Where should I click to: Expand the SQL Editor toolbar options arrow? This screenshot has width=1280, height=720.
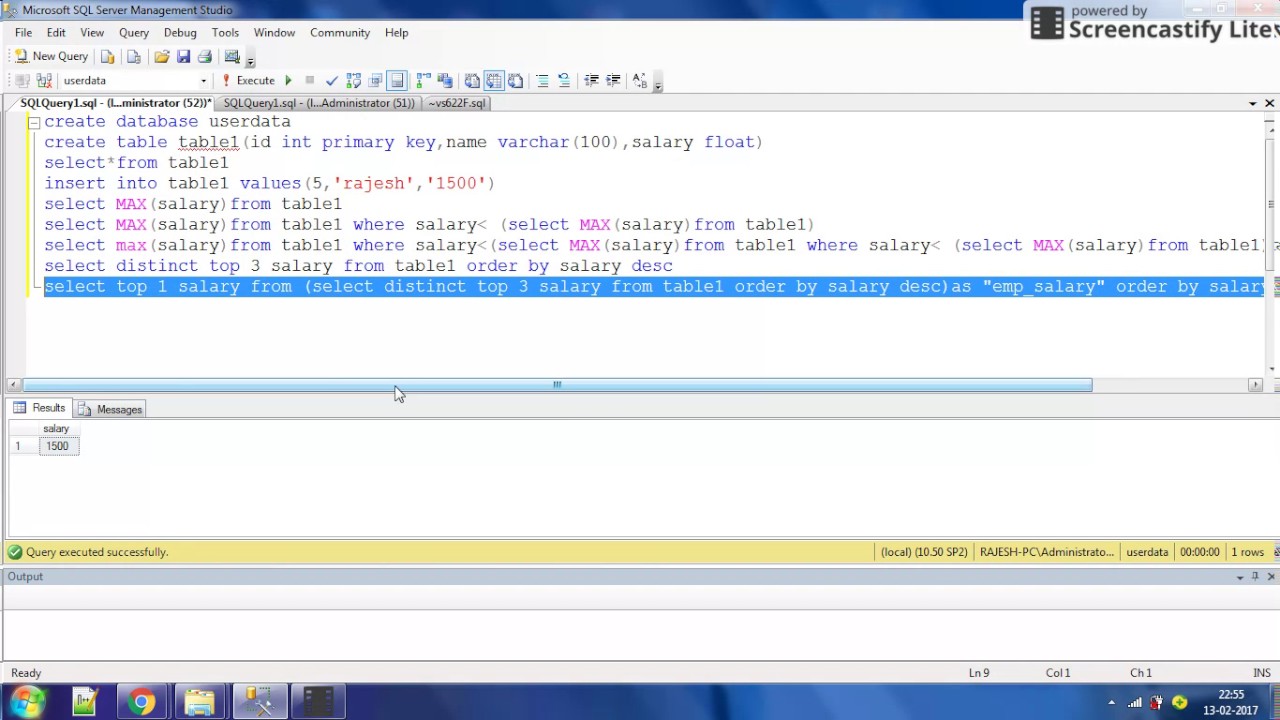point(658,83)
